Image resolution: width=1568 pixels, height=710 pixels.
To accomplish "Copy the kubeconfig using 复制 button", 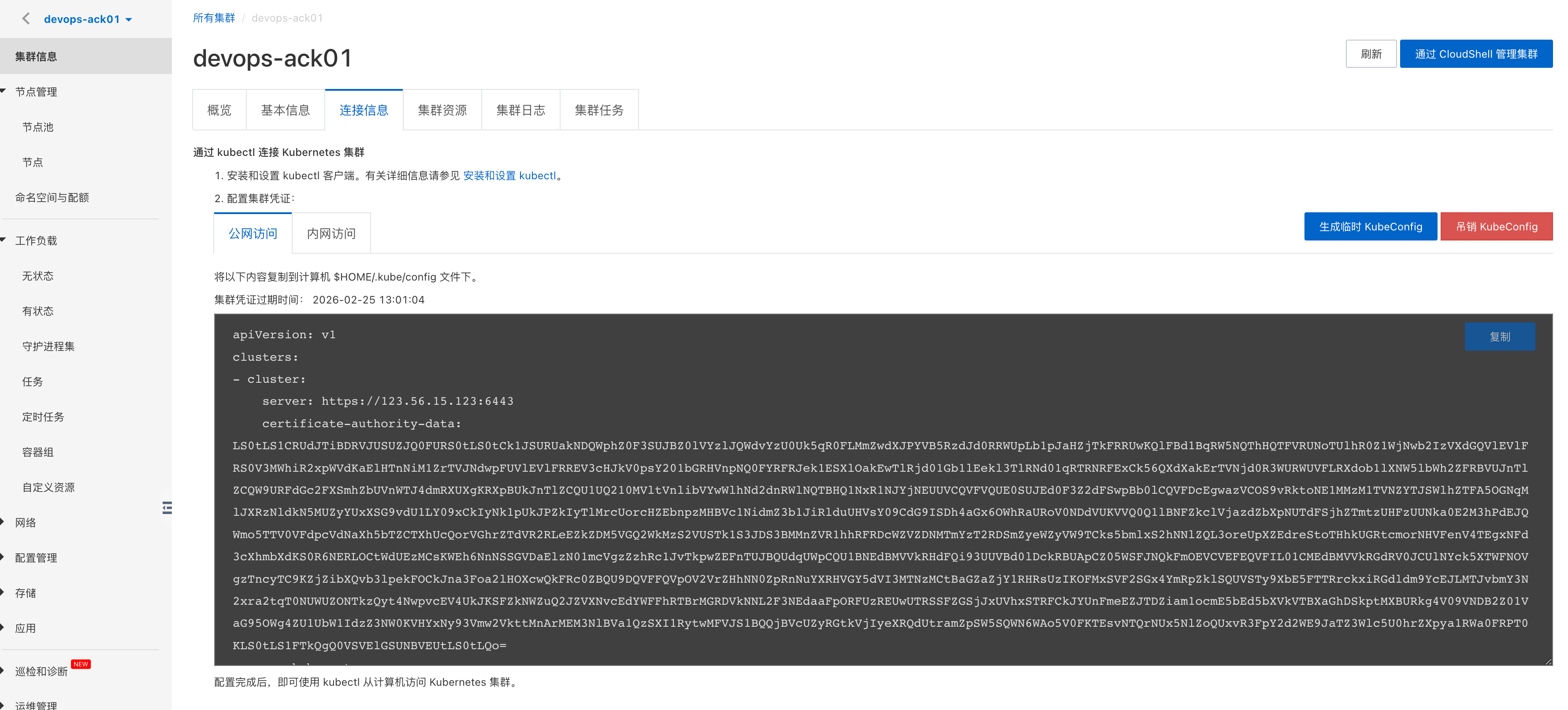I will click(1500, 337).
